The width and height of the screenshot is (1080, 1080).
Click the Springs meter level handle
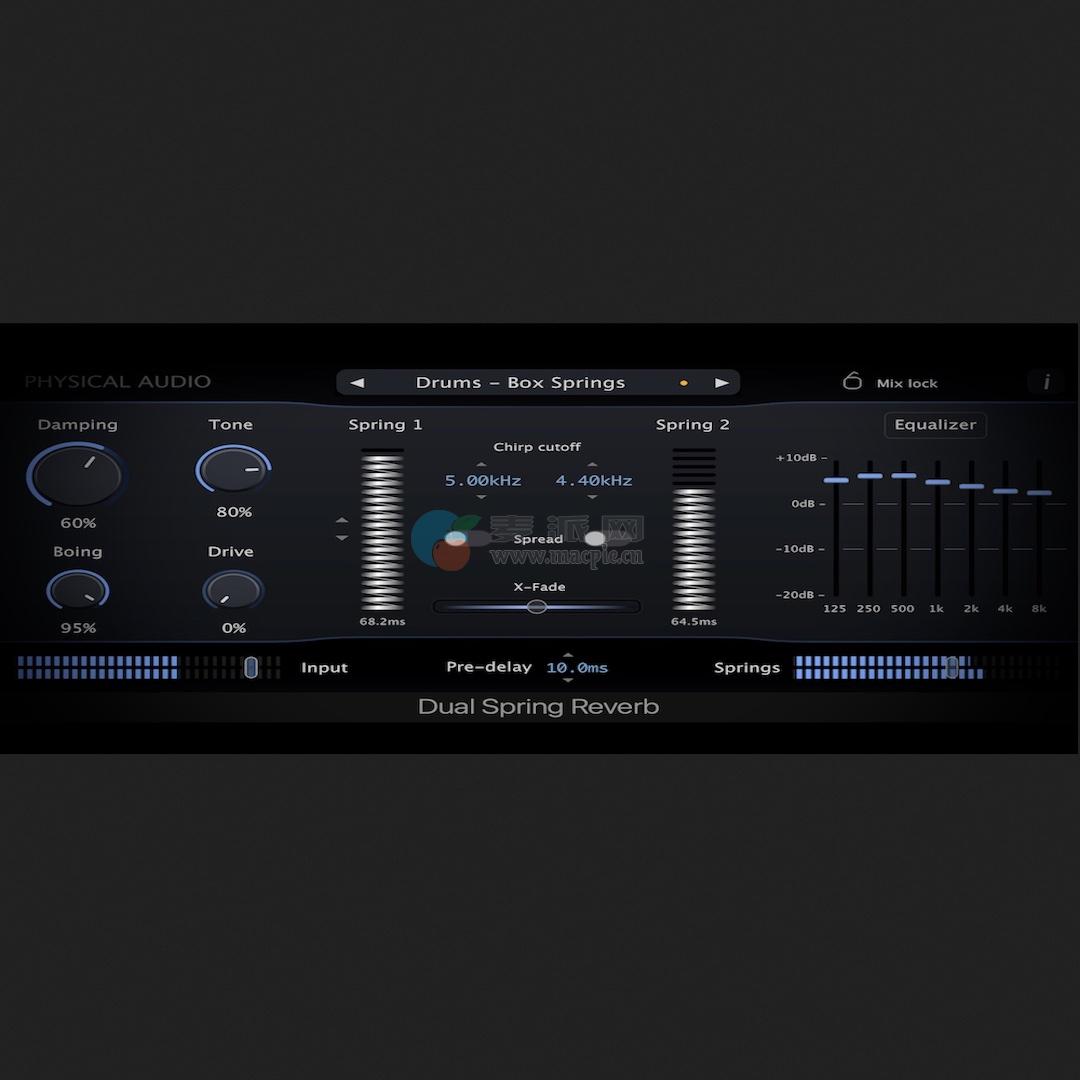952,667
